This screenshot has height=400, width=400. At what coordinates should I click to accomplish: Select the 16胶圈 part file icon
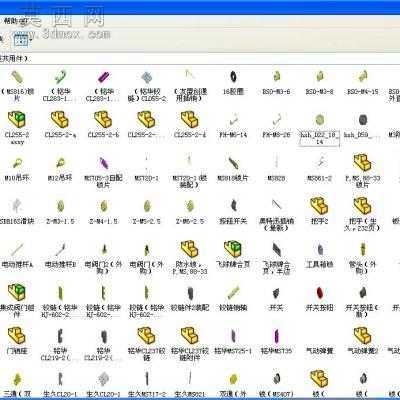coord(233,77)
